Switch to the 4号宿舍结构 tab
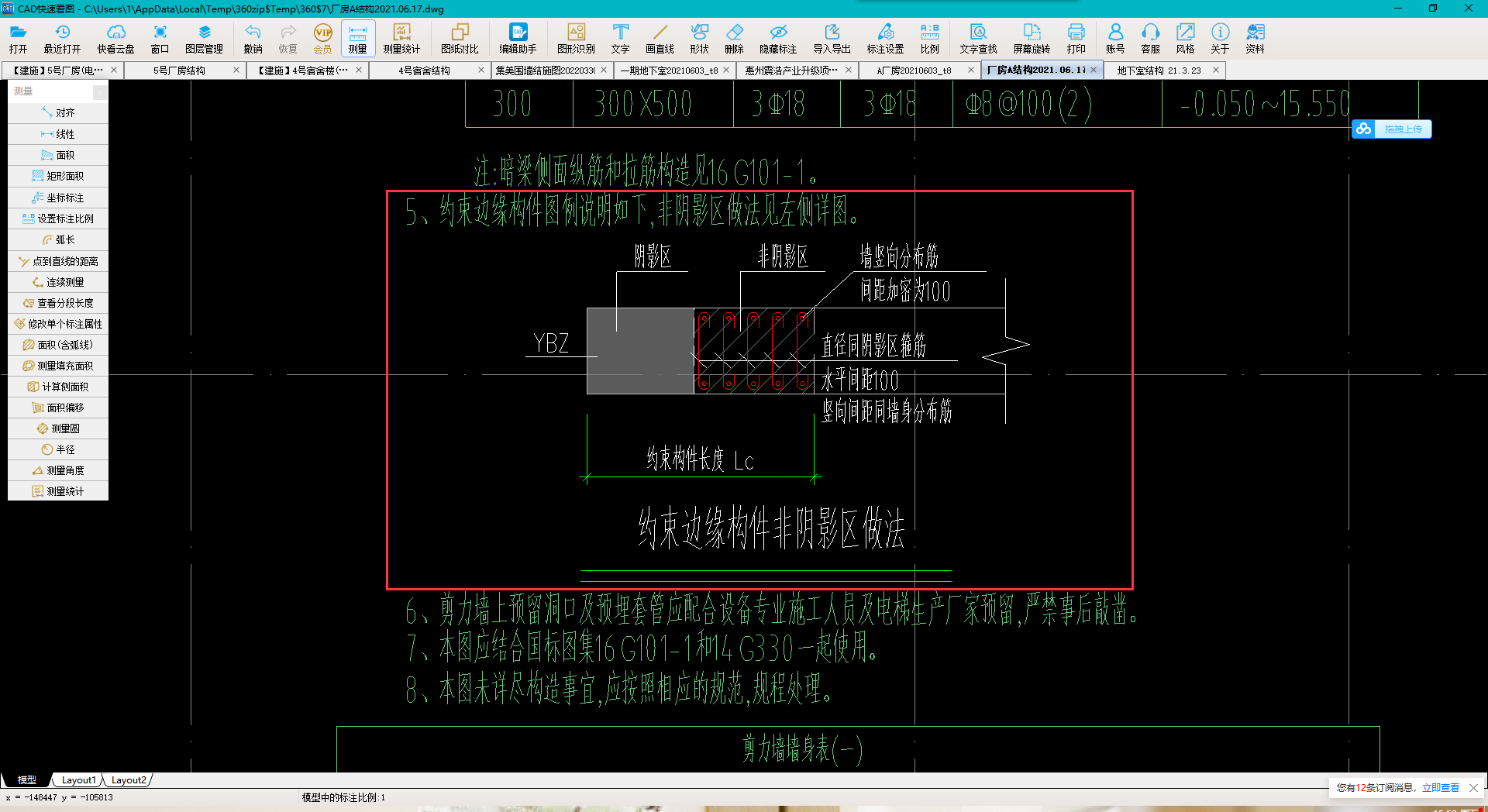This screenshot has height=812, width=1488. click(x=424, y=70)
